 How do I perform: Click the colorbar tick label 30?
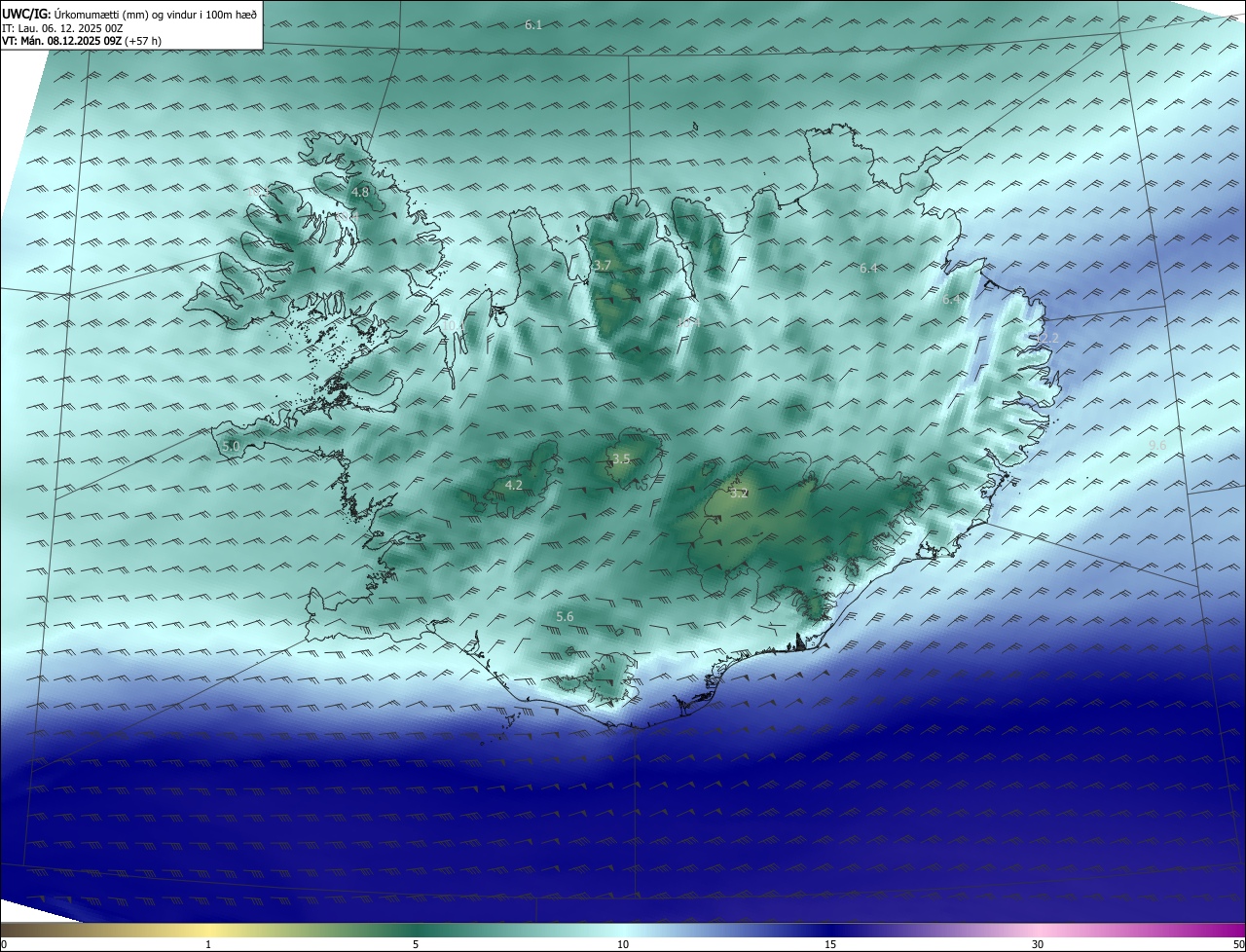click(x=1038, y=944)
